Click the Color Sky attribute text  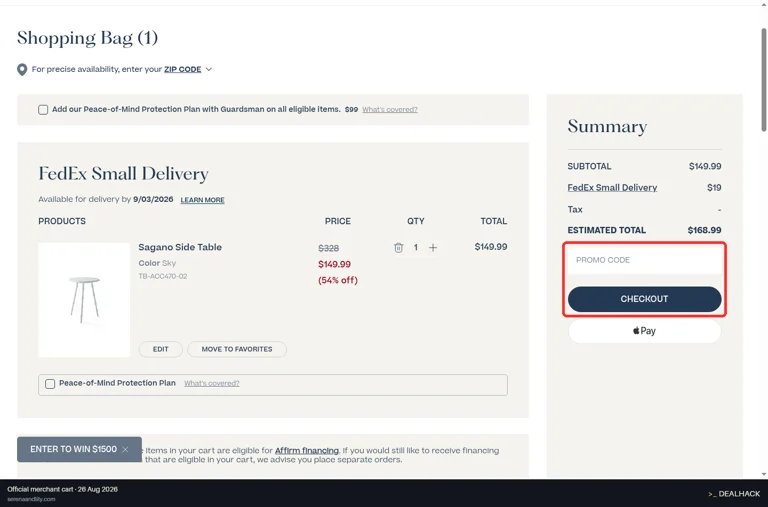pos(157,263)
